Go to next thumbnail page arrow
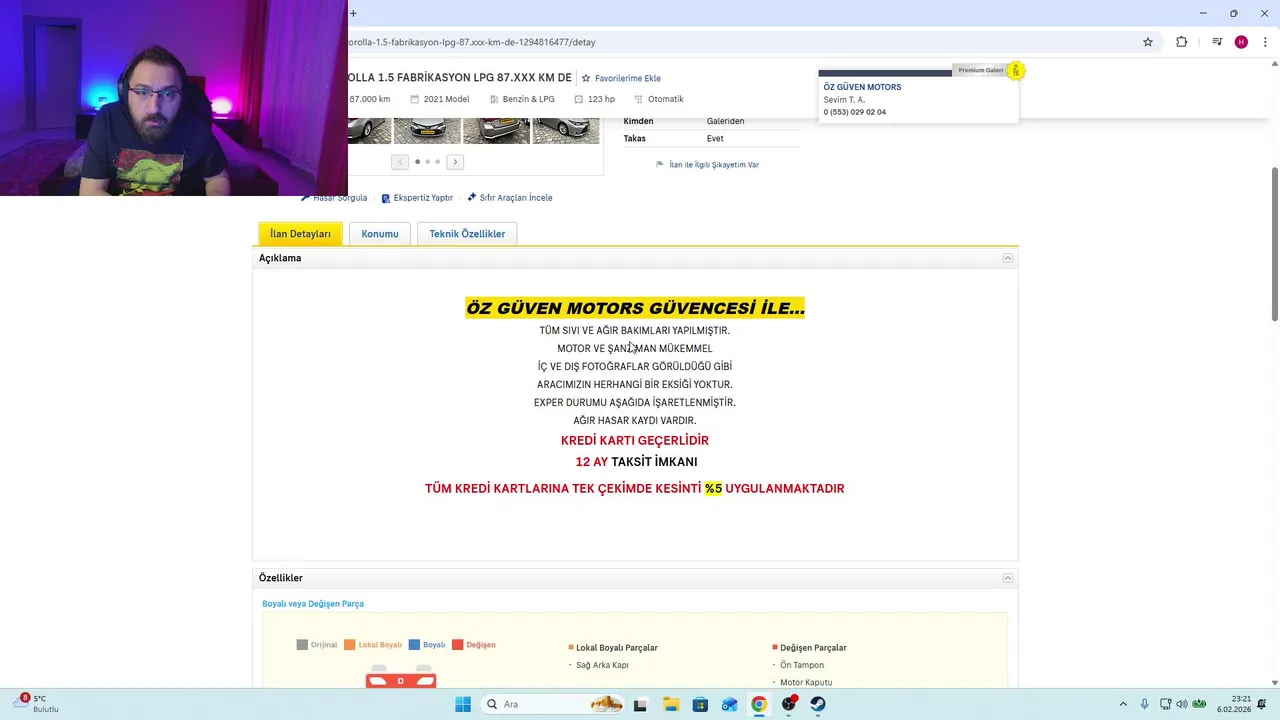This screenshot has width=1280, height=720. click(455, 162)
